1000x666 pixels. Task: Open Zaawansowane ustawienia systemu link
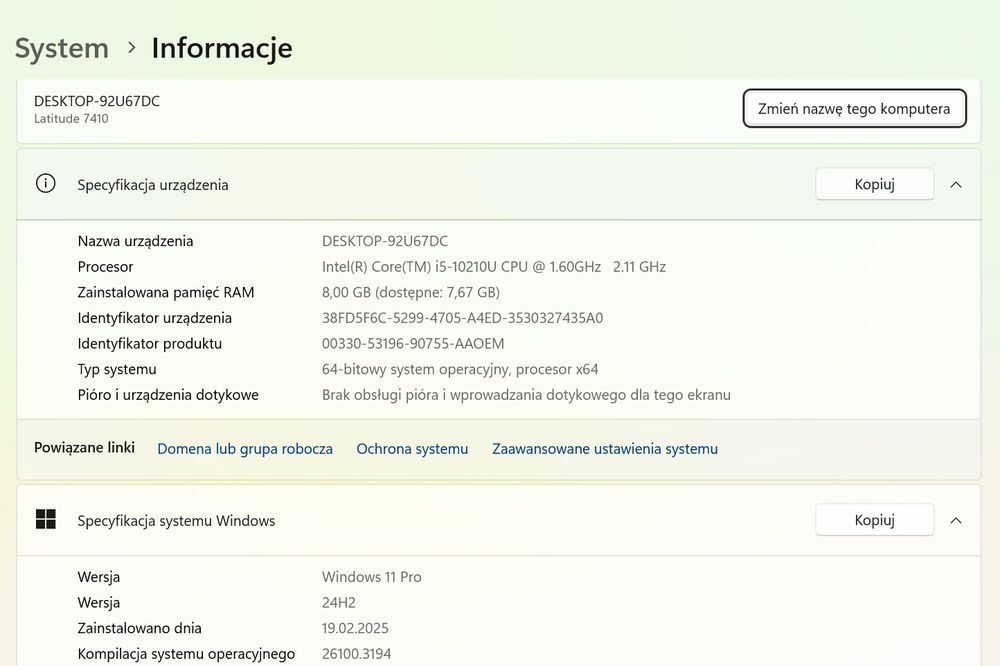[605, 448]
